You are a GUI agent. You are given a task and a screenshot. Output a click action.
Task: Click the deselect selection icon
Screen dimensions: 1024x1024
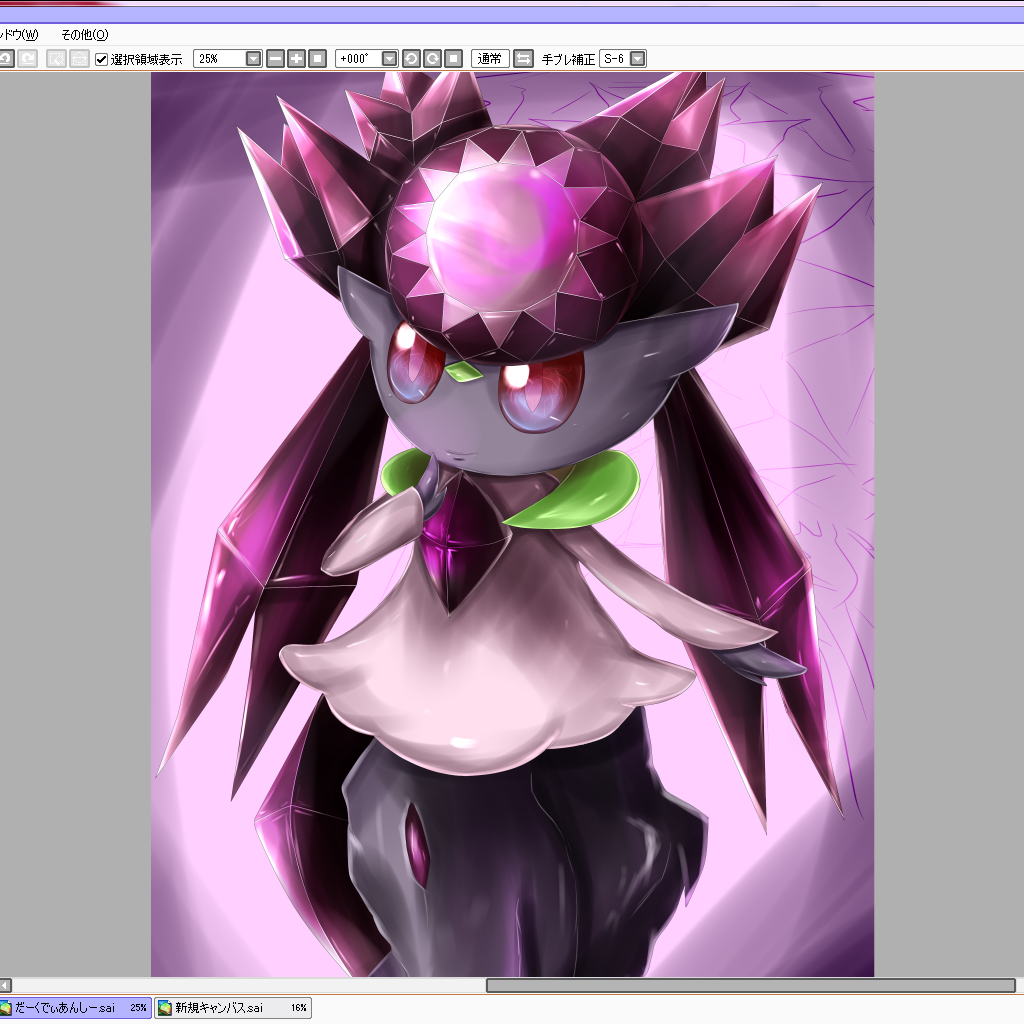click(56, 59)
